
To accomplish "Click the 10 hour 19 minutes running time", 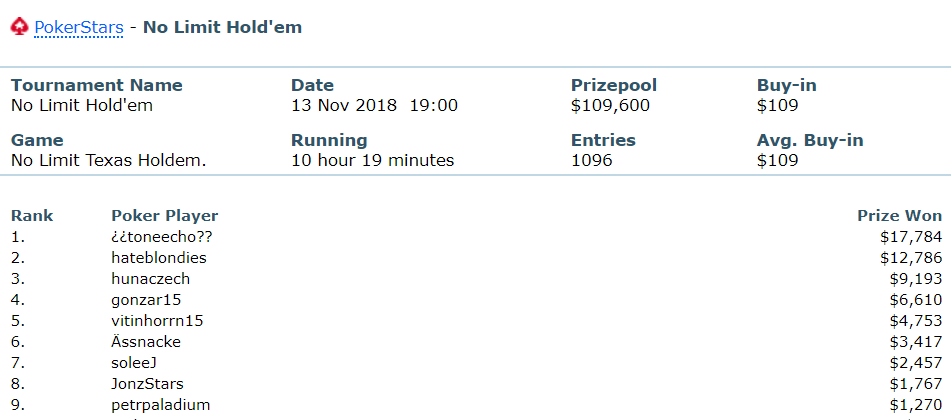I will point(372,160).
